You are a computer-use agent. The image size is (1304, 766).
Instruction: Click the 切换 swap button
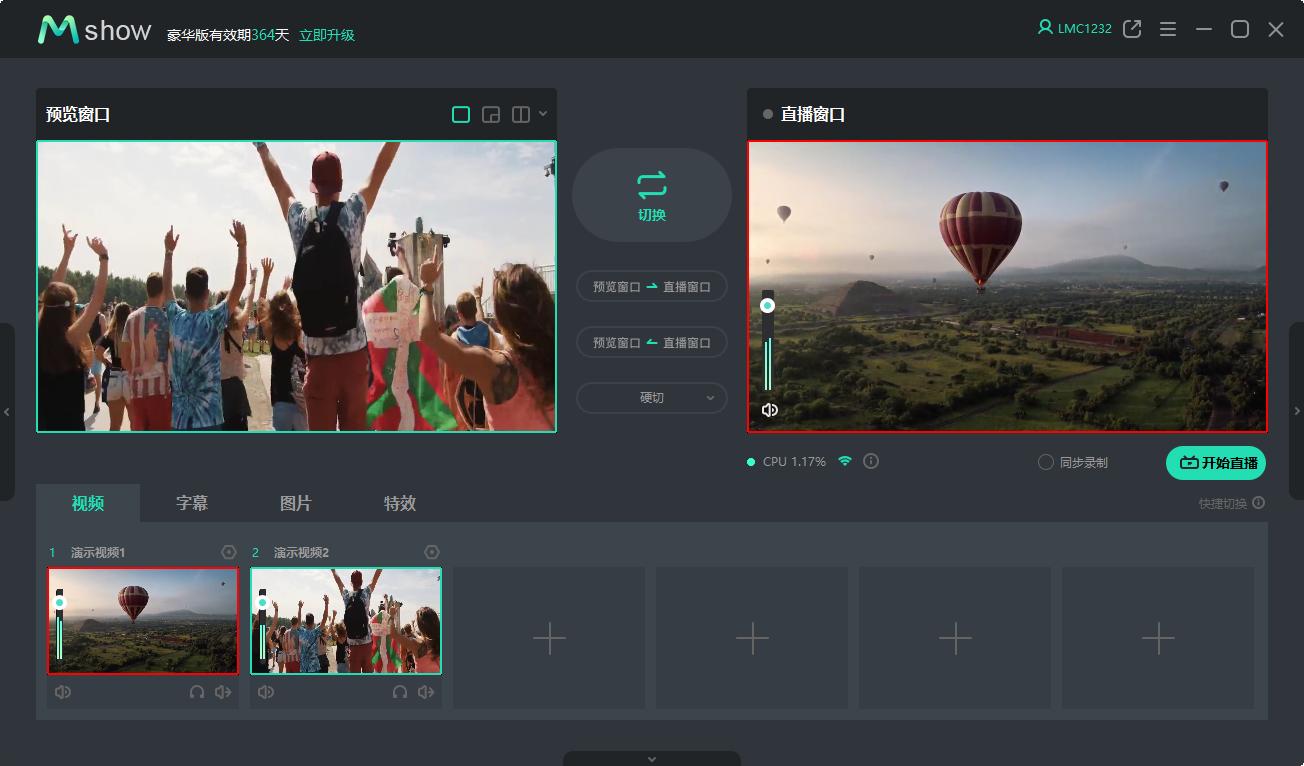(651, 195)
